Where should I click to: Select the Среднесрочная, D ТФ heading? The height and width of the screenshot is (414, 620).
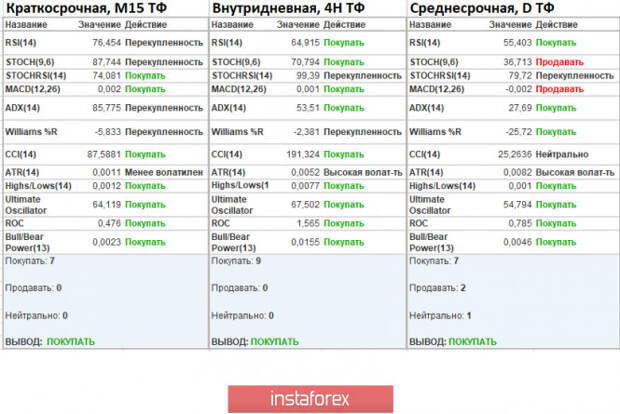click(482, 8)
